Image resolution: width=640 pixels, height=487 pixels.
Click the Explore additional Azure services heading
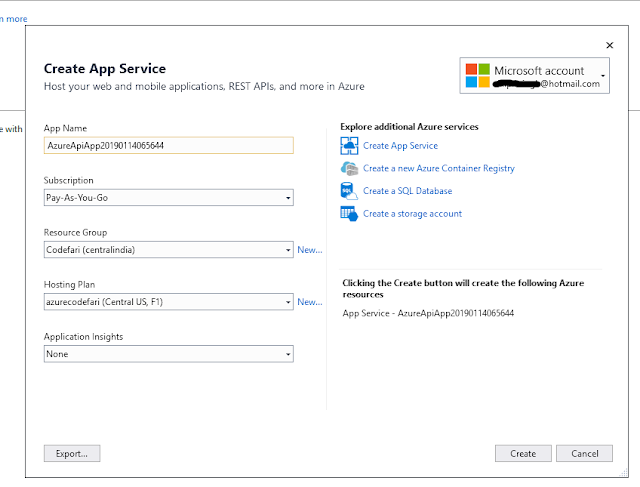click(x=409, y=127)
